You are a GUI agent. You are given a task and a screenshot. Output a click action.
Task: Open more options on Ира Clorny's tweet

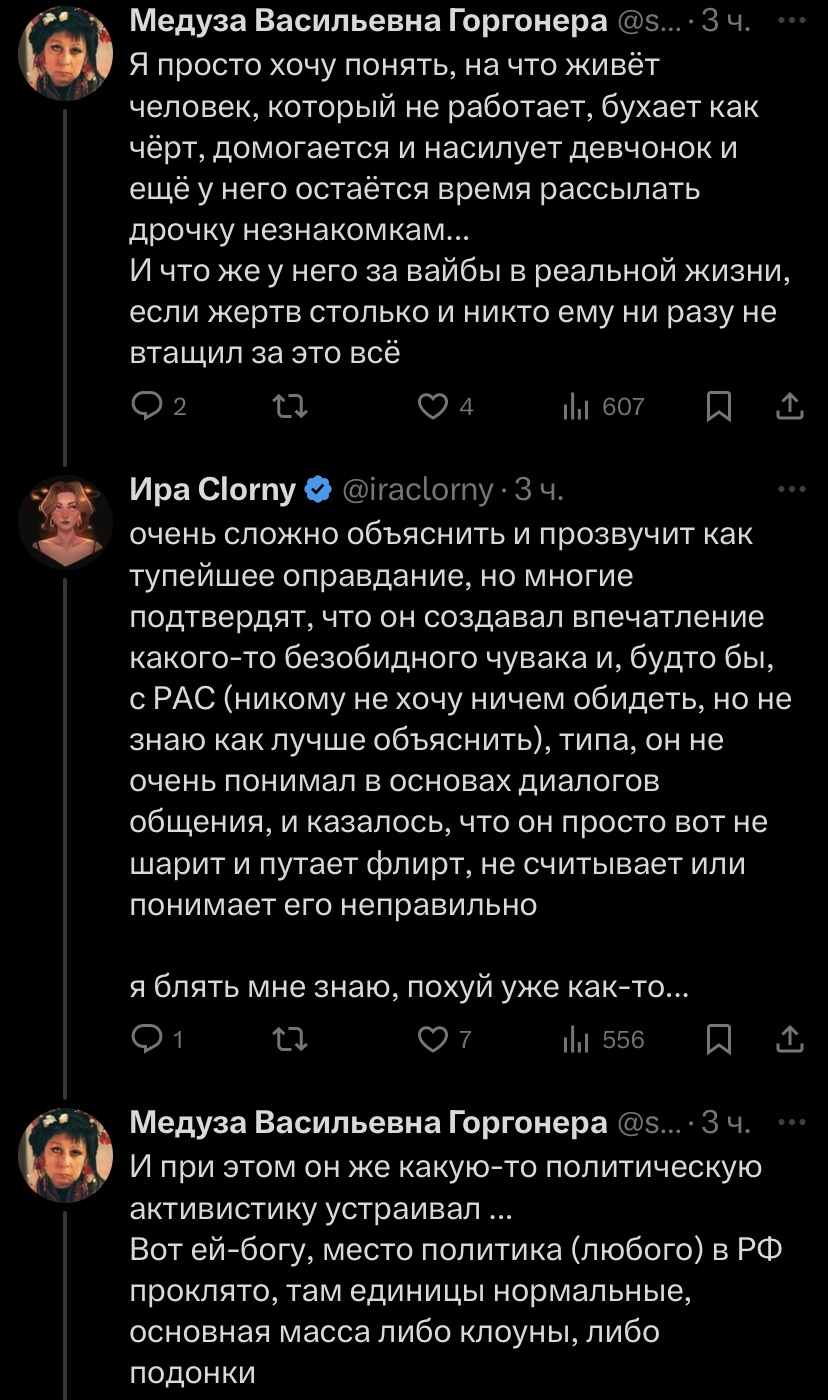[x=790, y=490]
